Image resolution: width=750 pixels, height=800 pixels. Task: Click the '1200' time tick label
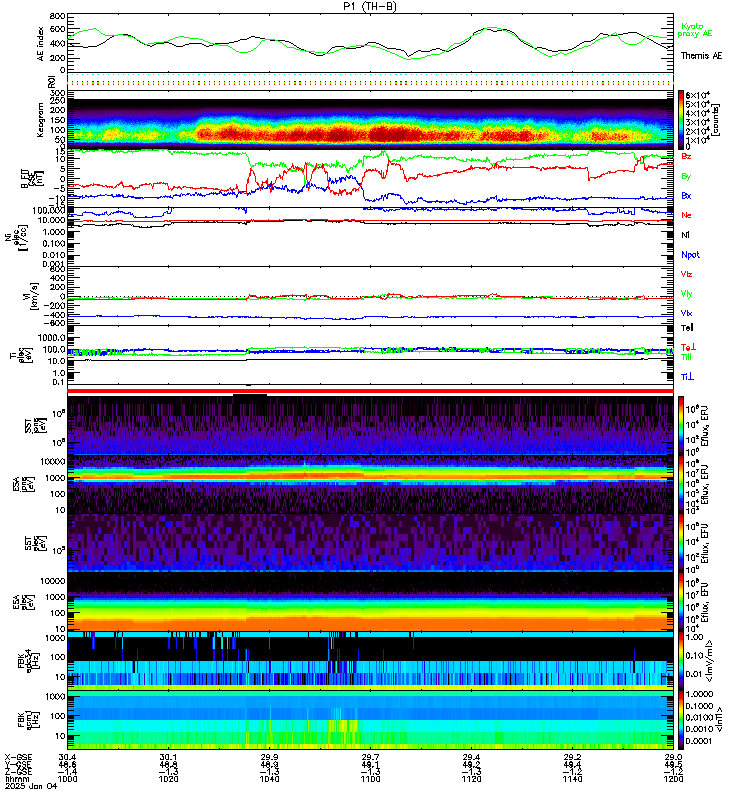tap(673, 779)
